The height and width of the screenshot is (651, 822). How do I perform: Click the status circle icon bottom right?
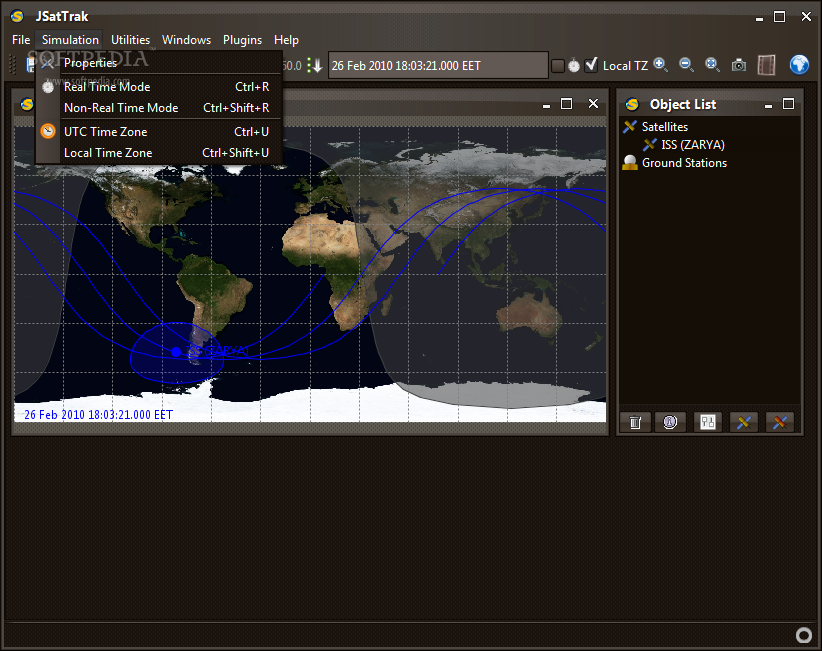pyautogui.click(x=804, y=635)
